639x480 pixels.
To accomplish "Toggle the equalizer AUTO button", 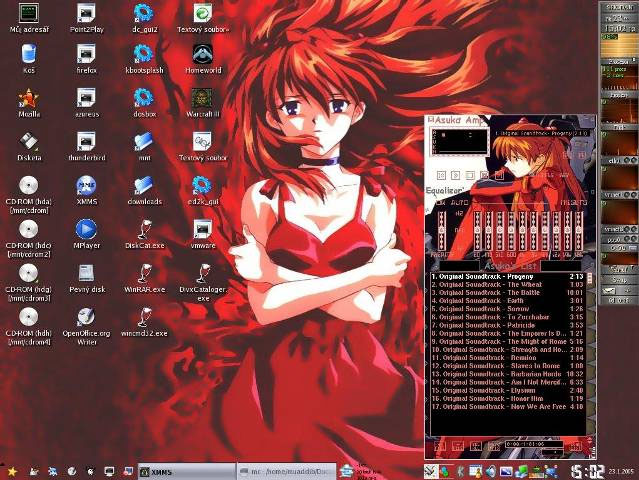I will 459,203.
